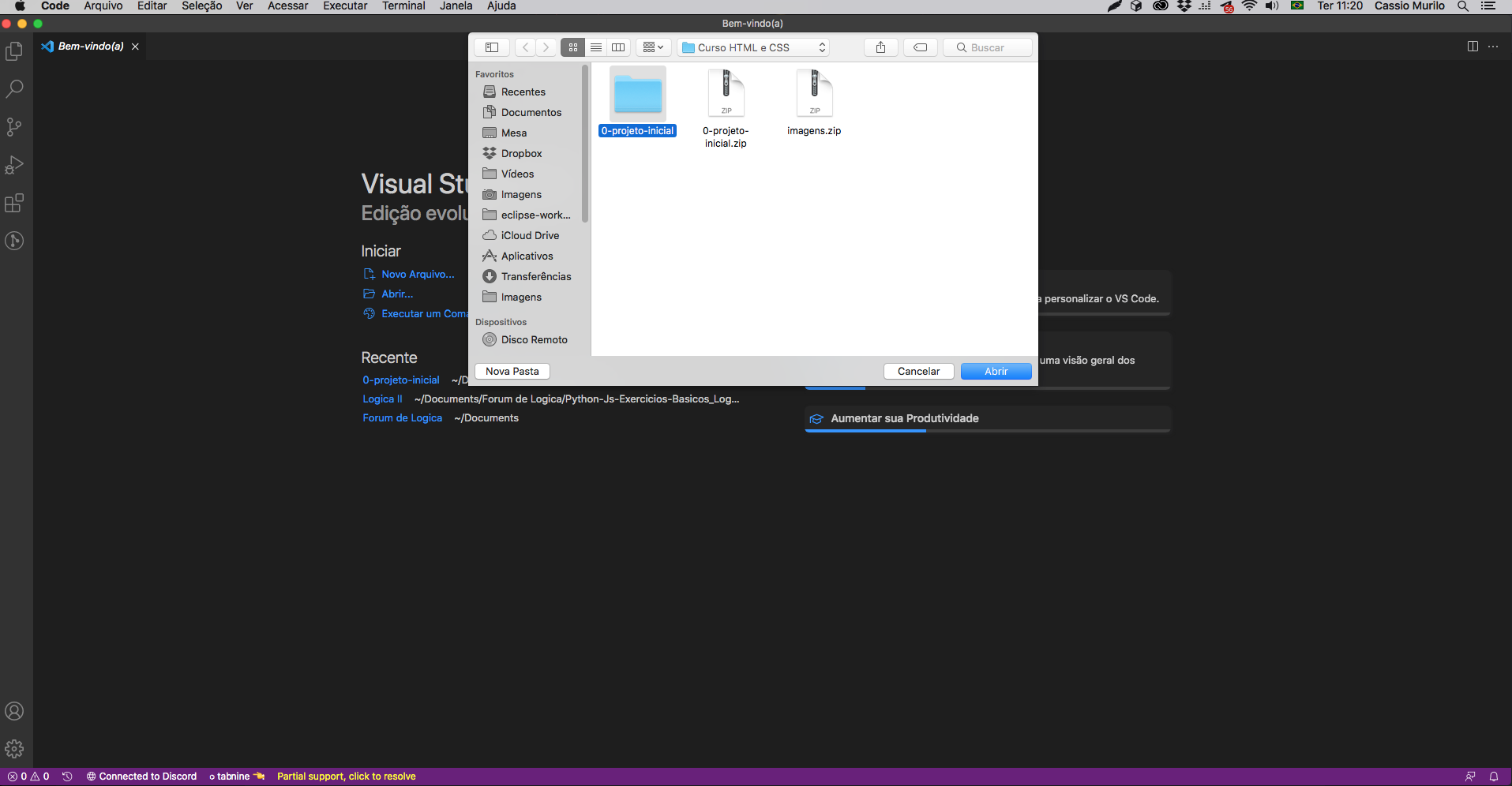Go forward in the file dialog
Screen dimensions: 1512x786
[546, 47]
